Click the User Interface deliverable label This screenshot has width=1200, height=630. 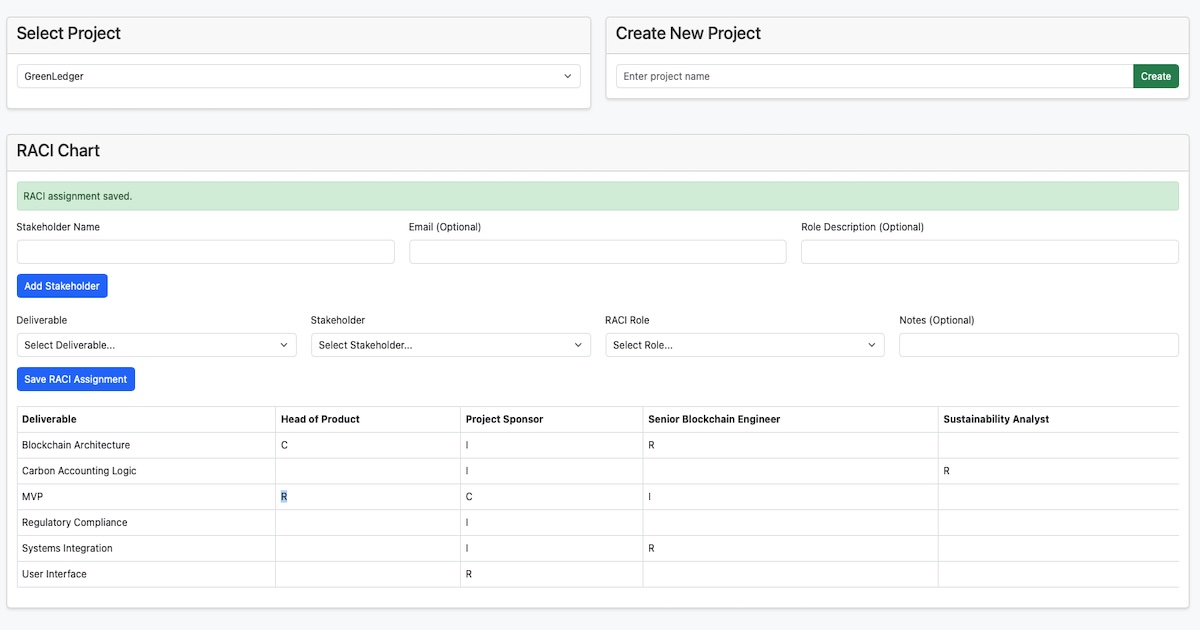tap(54, 574)
